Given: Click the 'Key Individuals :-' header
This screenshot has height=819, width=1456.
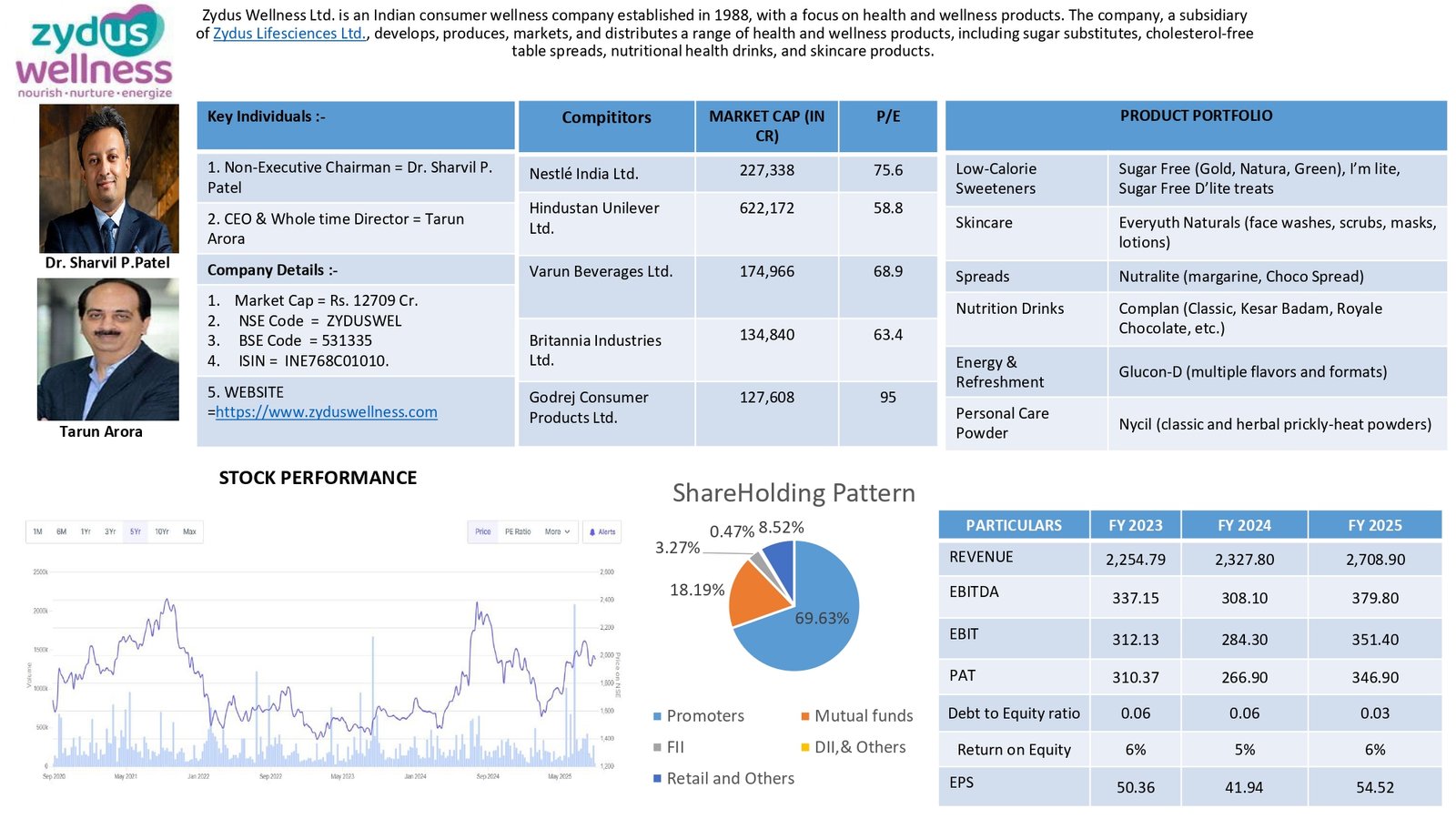Looking at the screenshot, I should 356,125.
